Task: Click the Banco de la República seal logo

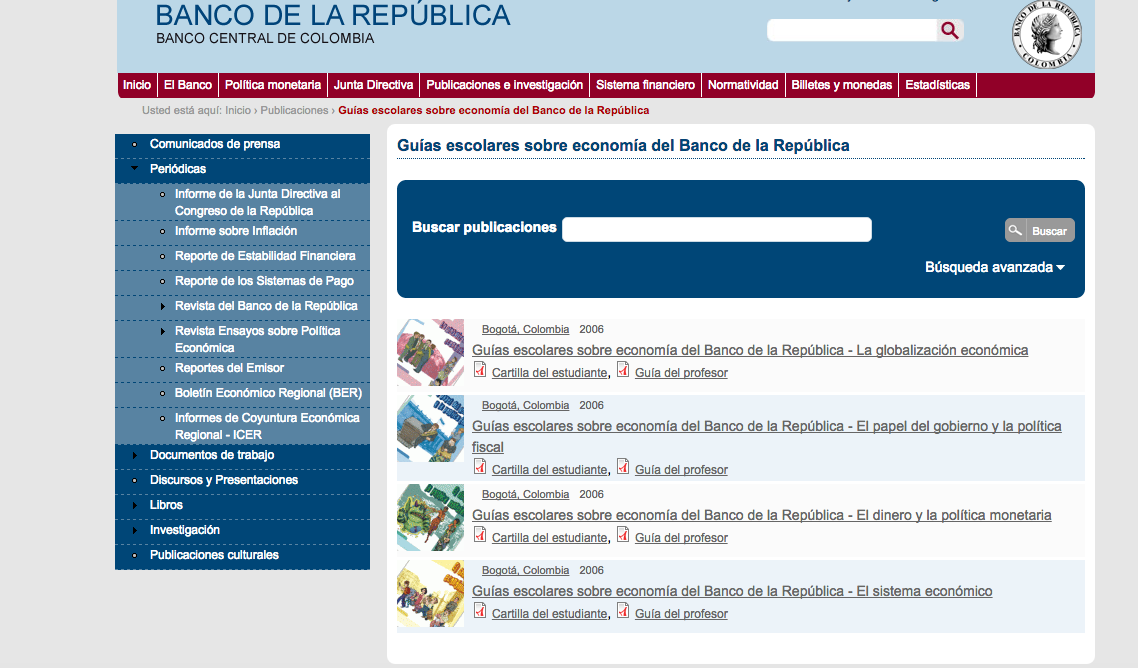Action: click(1046, 37)
